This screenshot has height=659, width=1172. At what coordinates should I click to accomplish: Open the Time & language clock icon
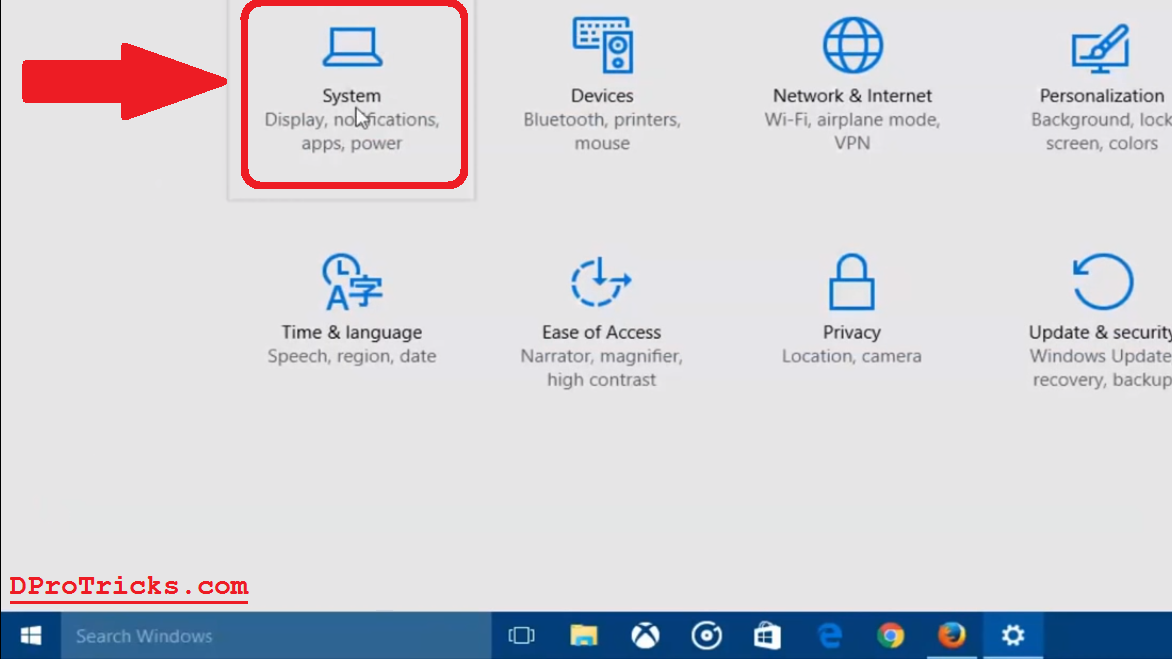(x=352, y=282)
